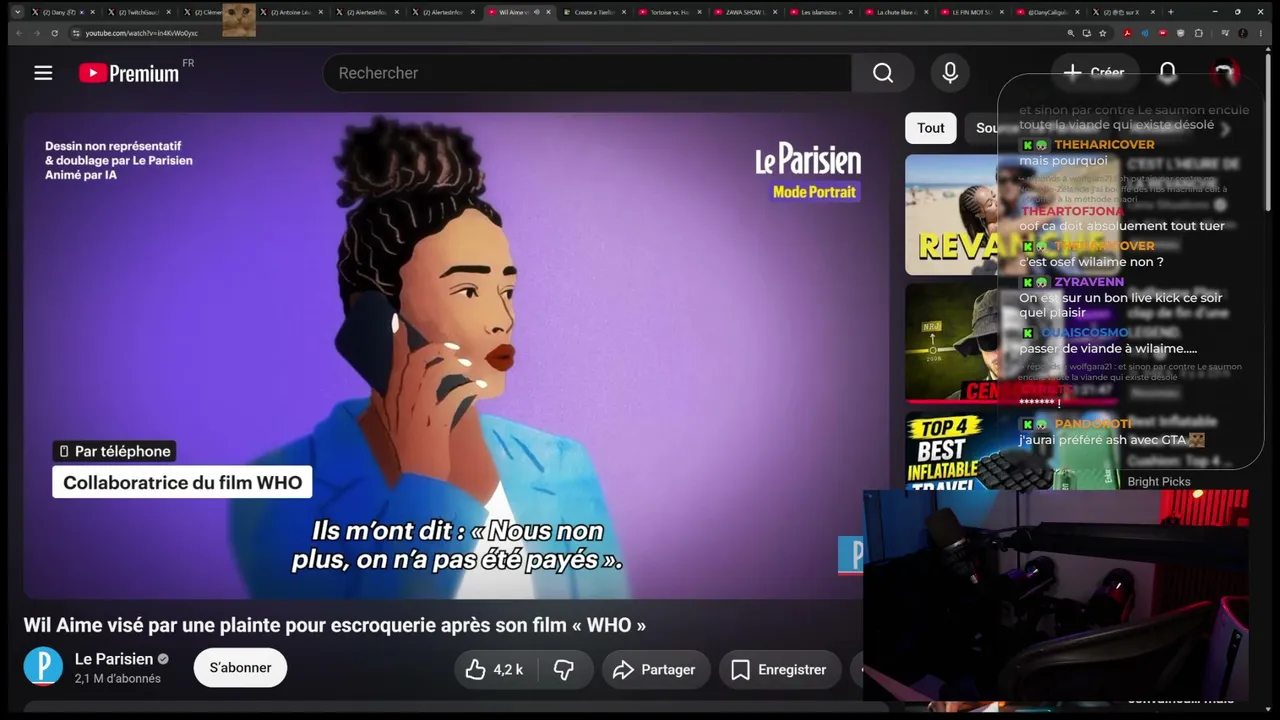This screenshot has width=1280, height=720.
Task: Go to YouTube Premium home via logo
Action: [129, 73]
